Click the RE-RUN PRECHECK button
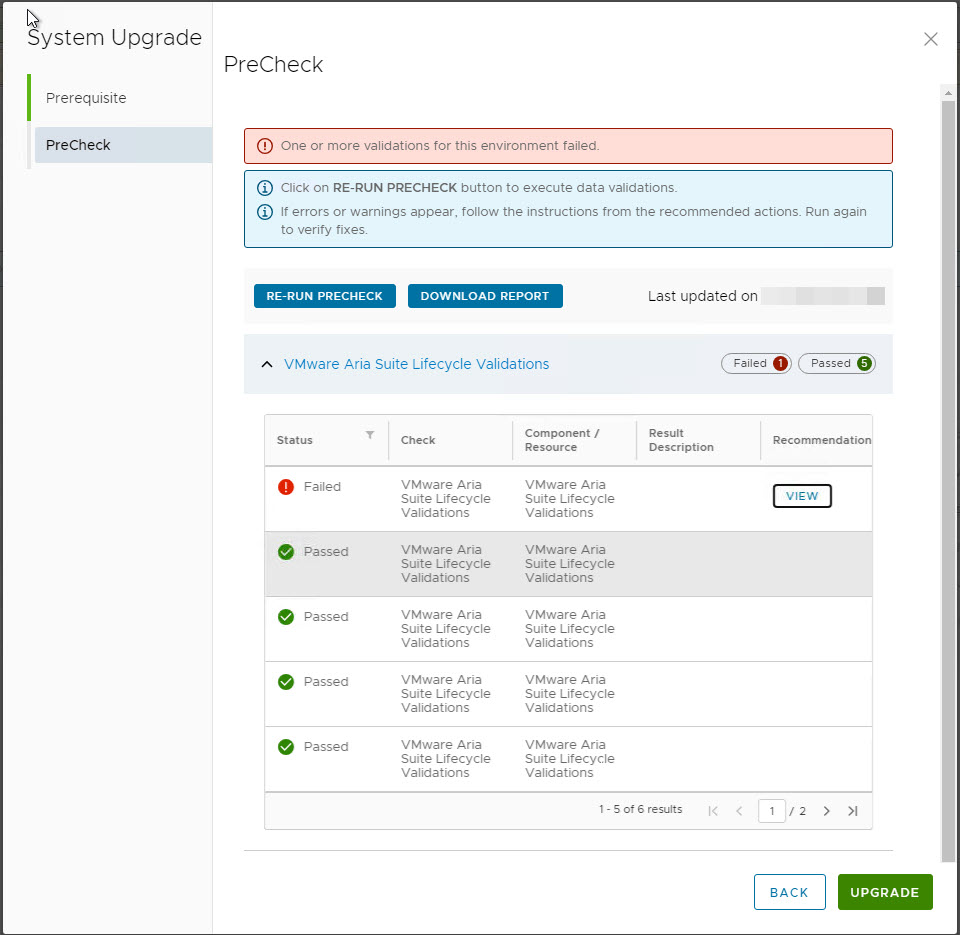This screenshot has width=960, height=935. [x=324, y=295]
